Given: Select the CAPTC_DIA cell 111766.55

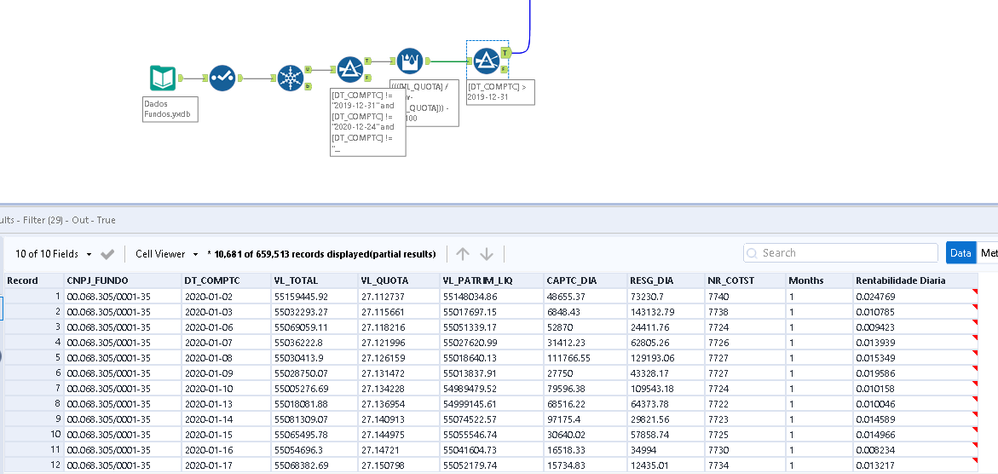Looking at the screenshot, I should tap(585, 358).
